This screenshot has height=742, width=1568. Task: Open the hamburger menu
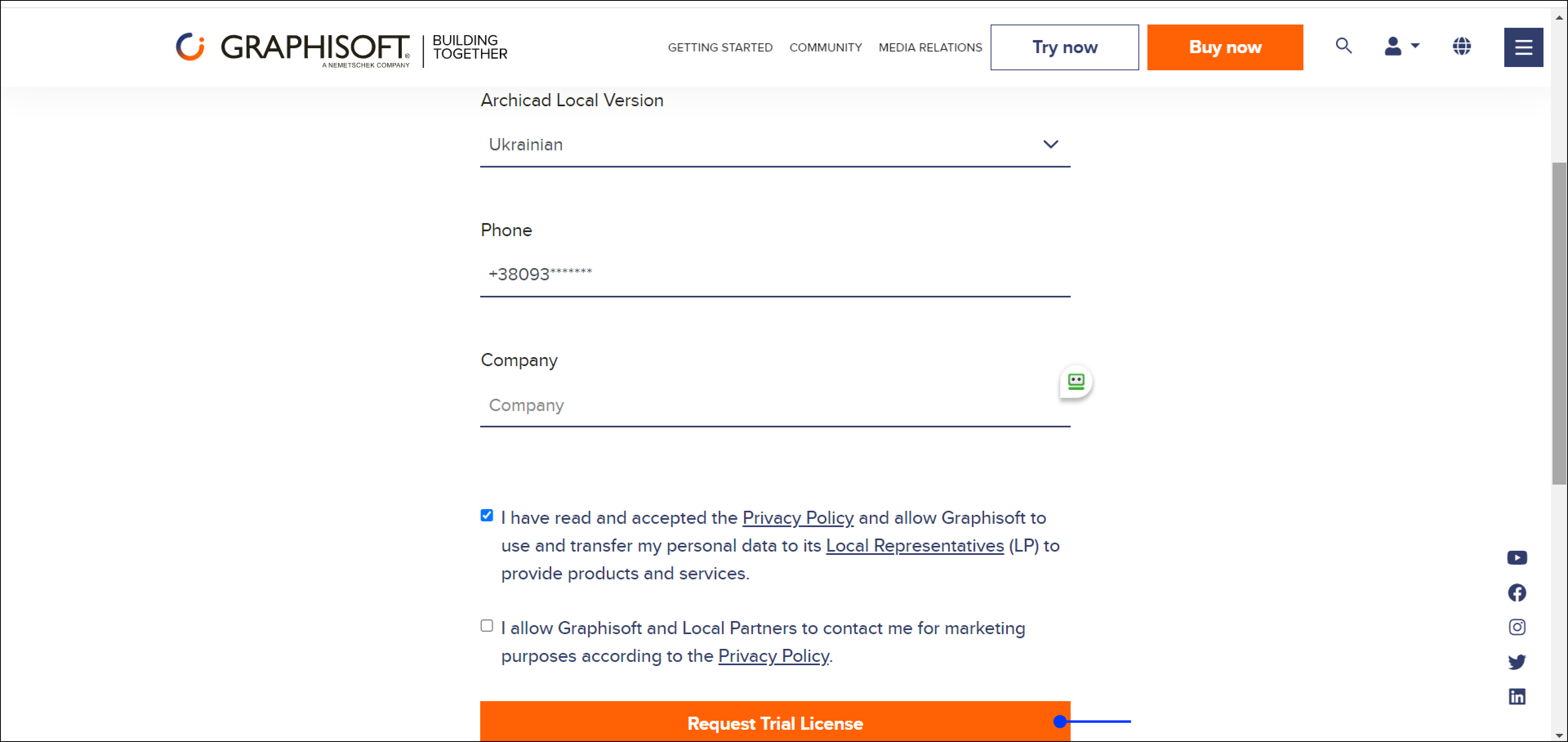1523,47
